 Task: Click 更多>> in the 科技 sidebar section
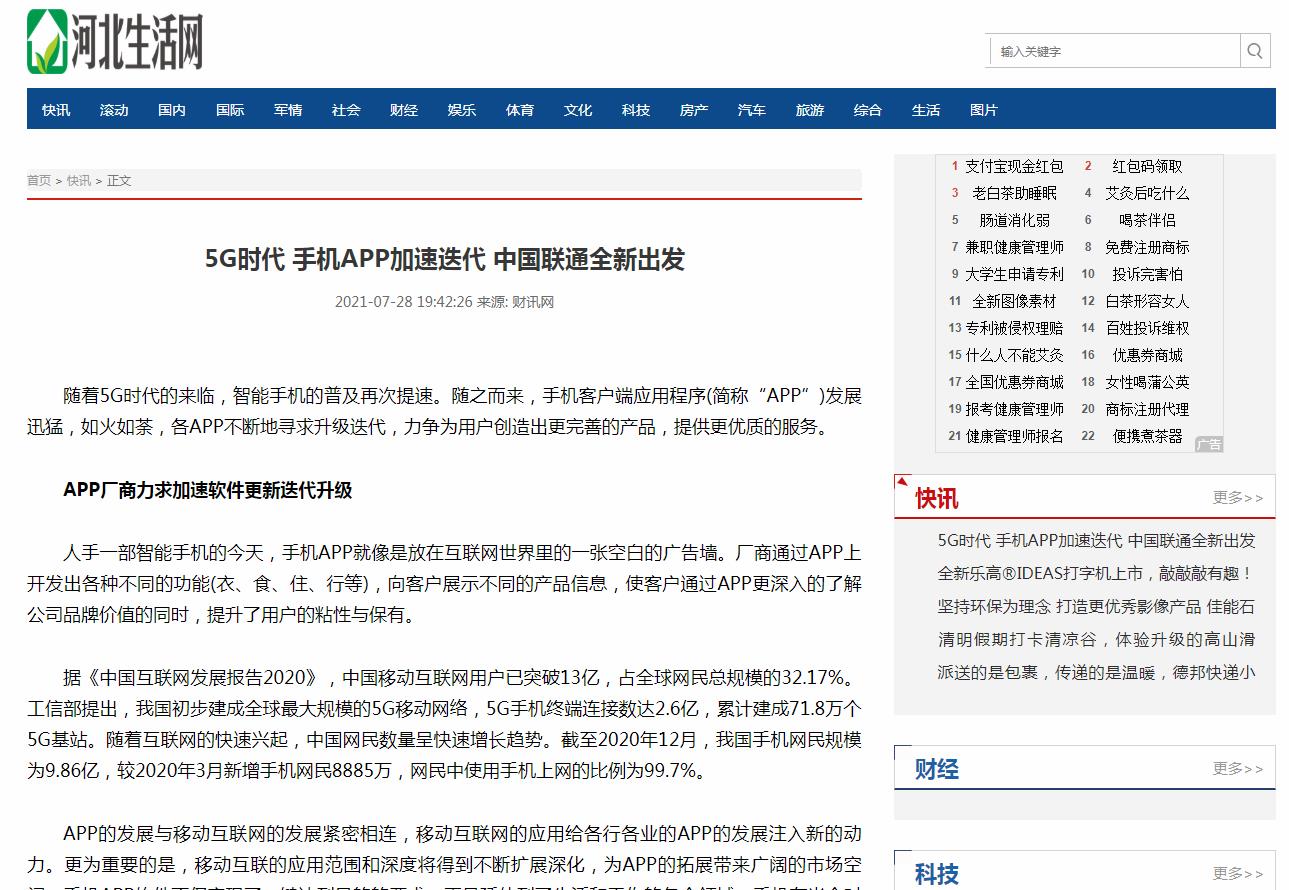[x=1238, y=873]
